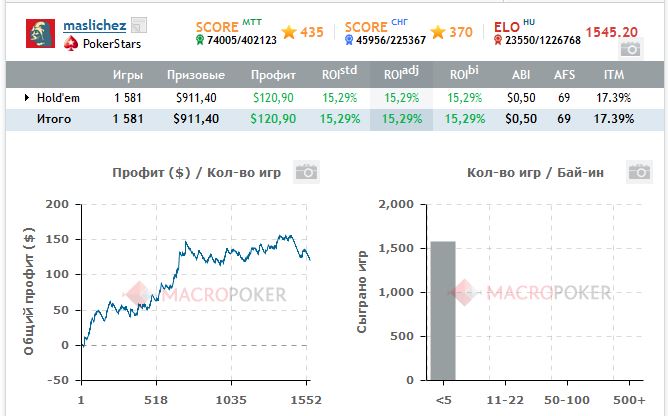Viewport: 668px width, 416px height.
Task: Click the star icon next to 370
Action: click(437, 33)
